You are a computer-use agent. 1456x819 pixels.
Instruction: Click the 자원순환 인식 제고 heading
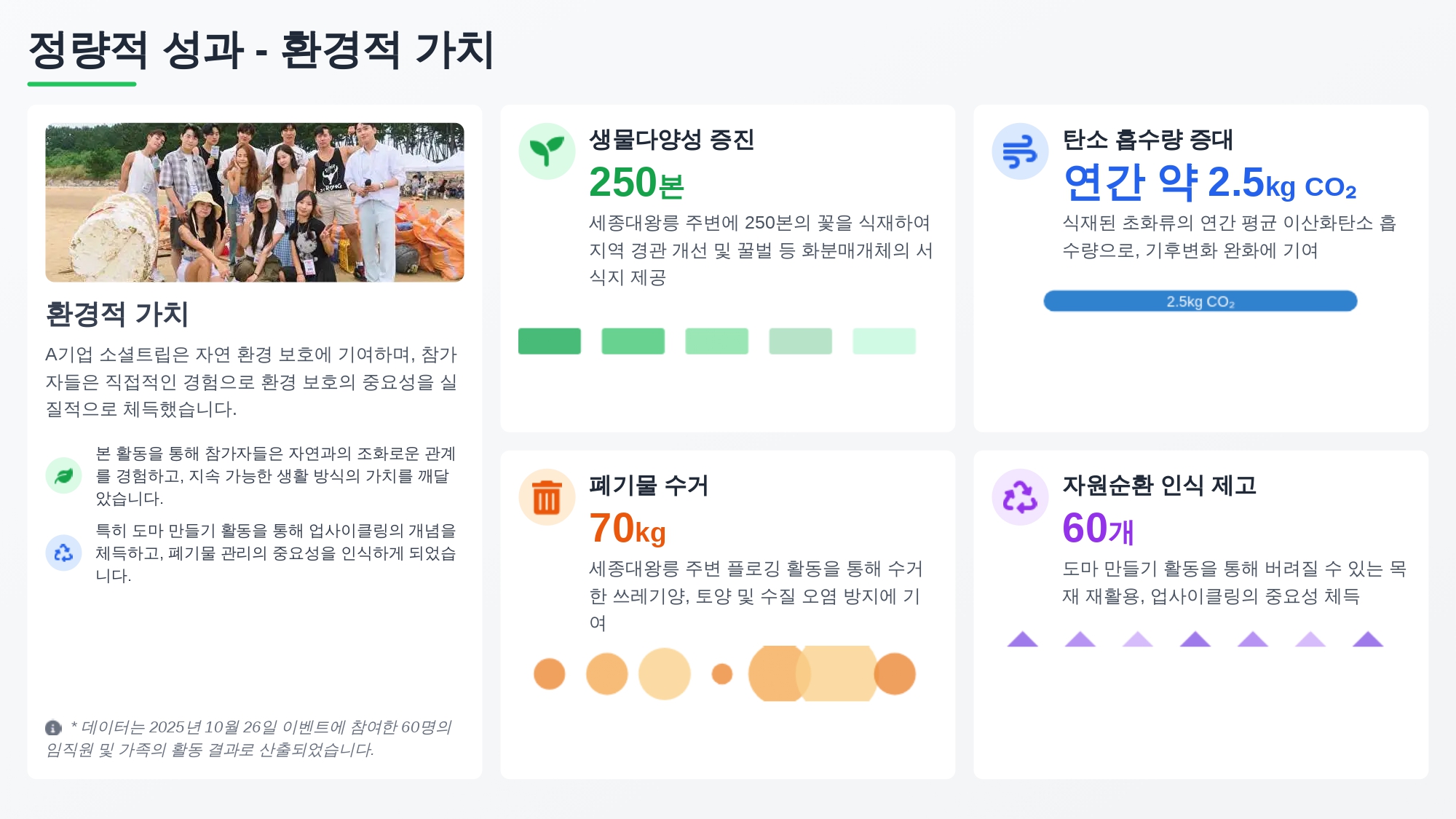[x=1159, y=485]
